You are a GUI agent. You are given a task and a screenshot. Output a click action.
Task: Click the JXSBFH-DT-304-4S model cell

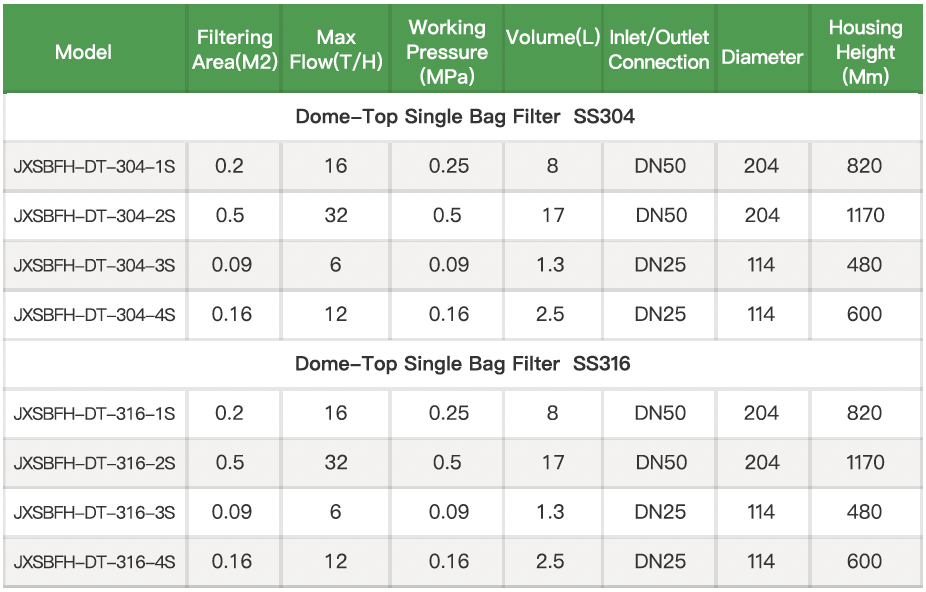(x=95, y=315)
